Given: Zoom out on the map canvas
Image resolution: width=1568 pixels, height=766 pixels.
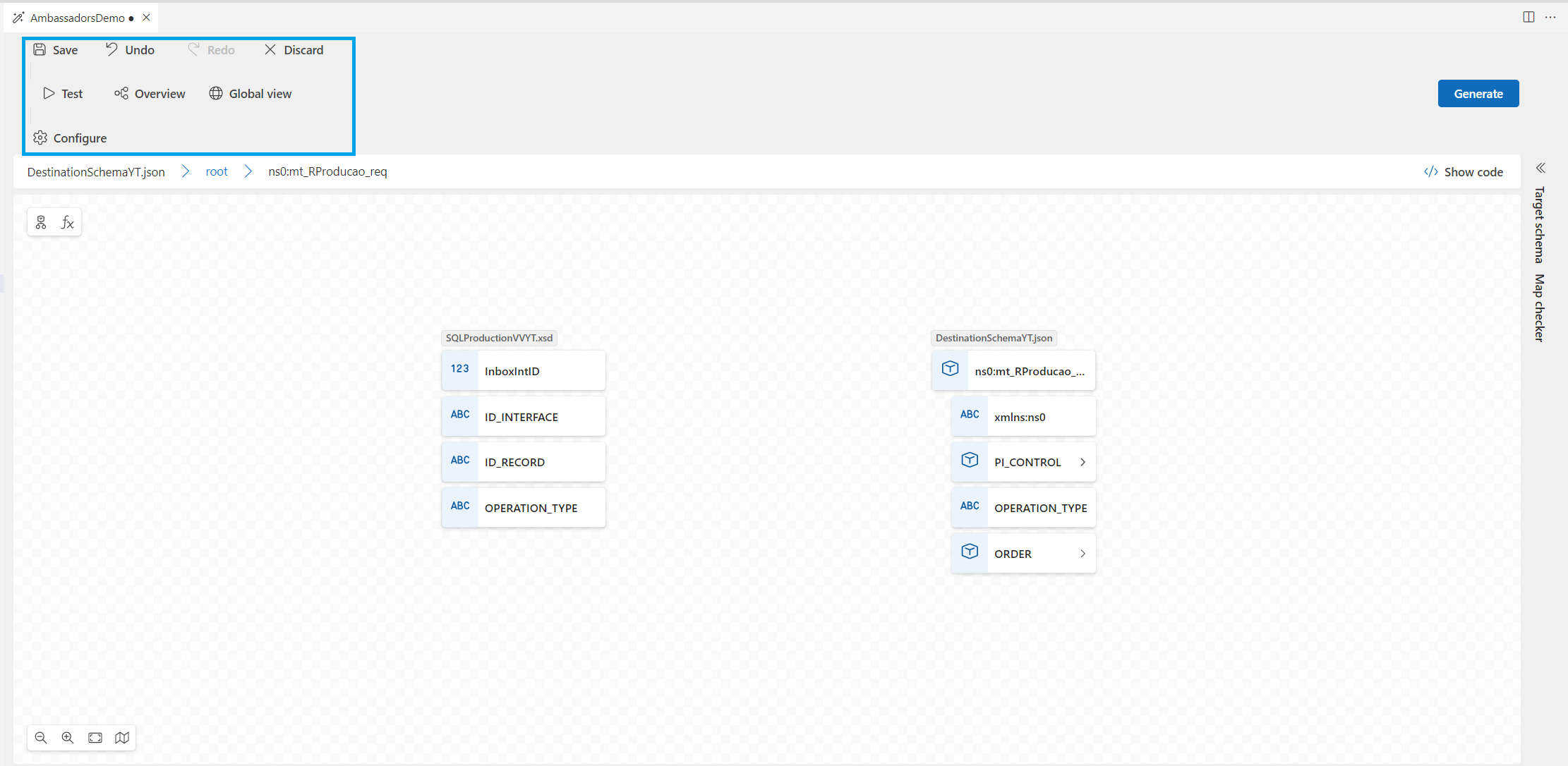Looking at the screenshot, I should (41, 737).
